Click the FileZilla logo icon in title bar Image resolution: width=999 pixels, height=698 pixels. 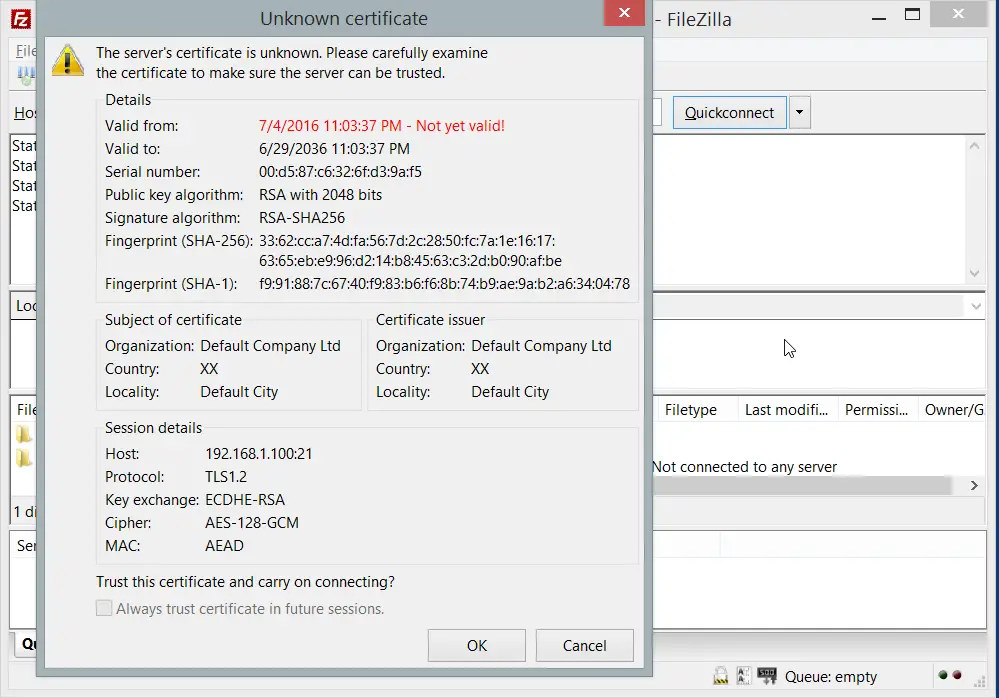pyautogui.click(x=20, y=19)
